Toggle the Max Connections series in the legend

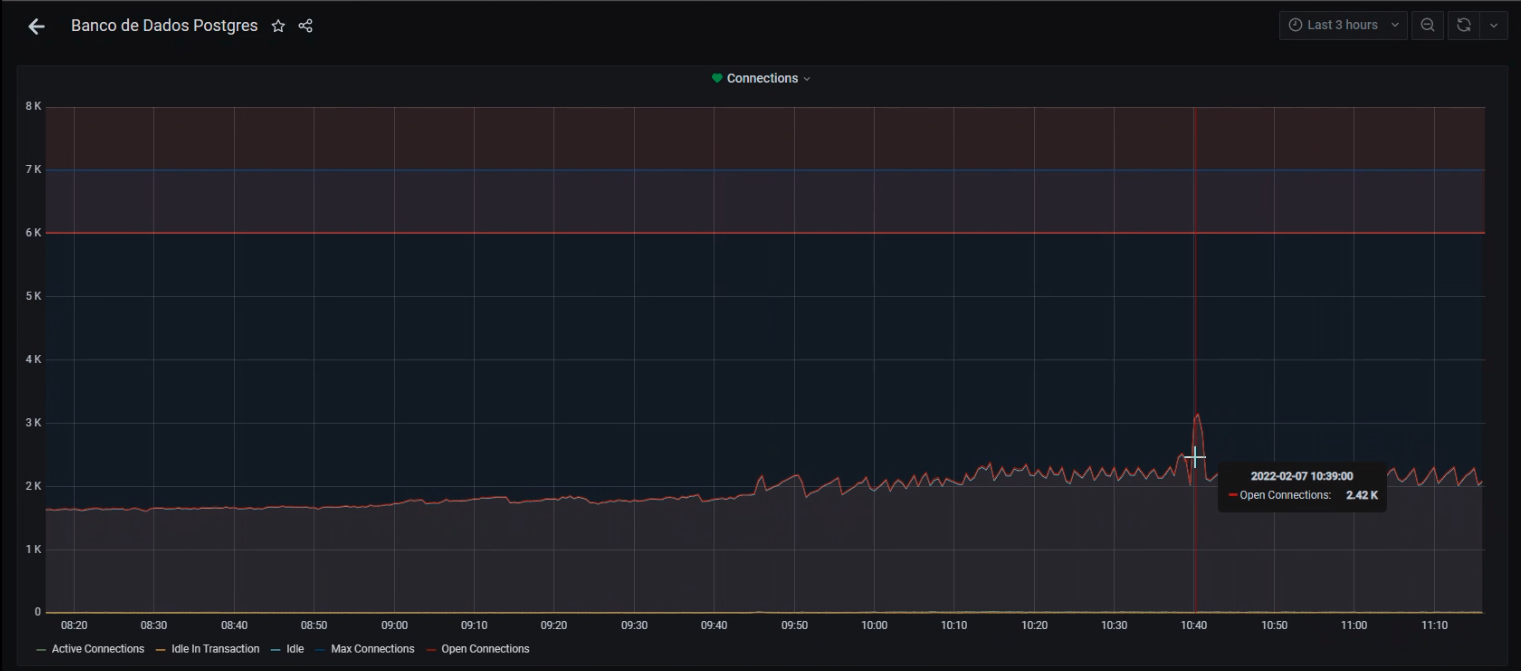point(372,649)
